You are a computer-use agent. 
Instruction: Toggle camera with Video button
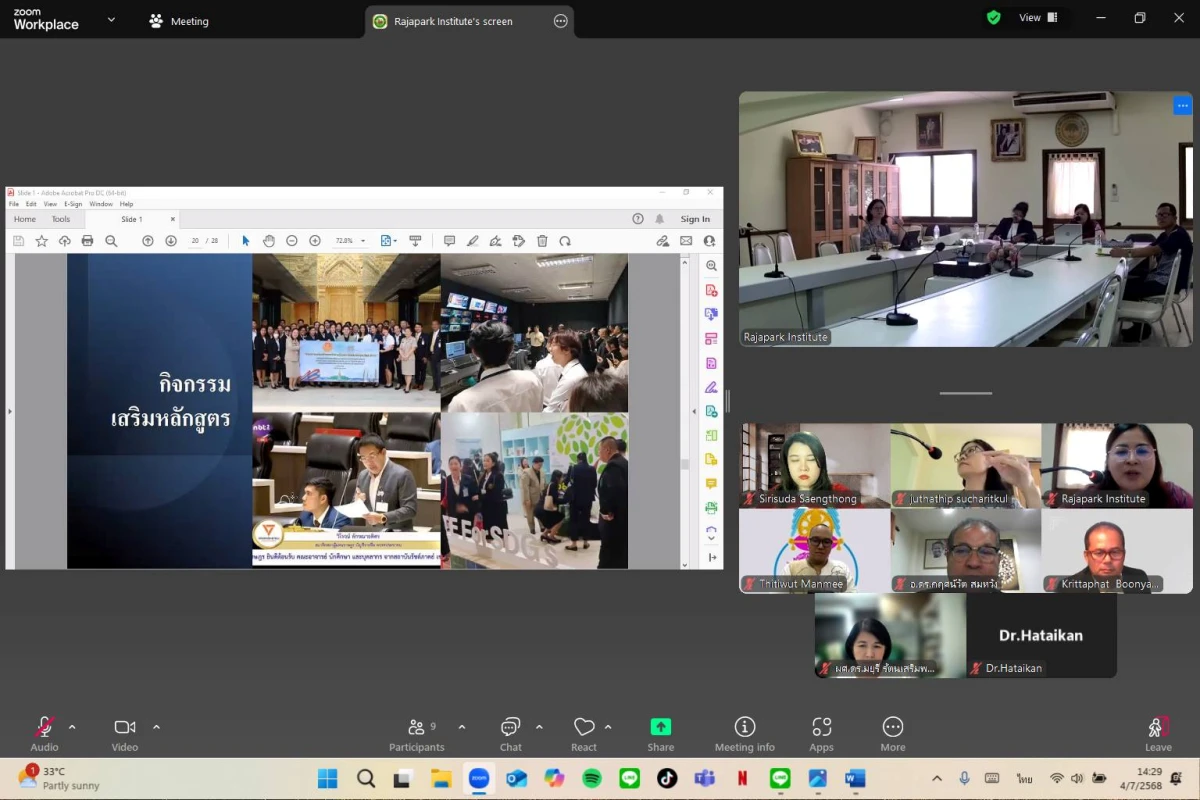click(125, 734)
